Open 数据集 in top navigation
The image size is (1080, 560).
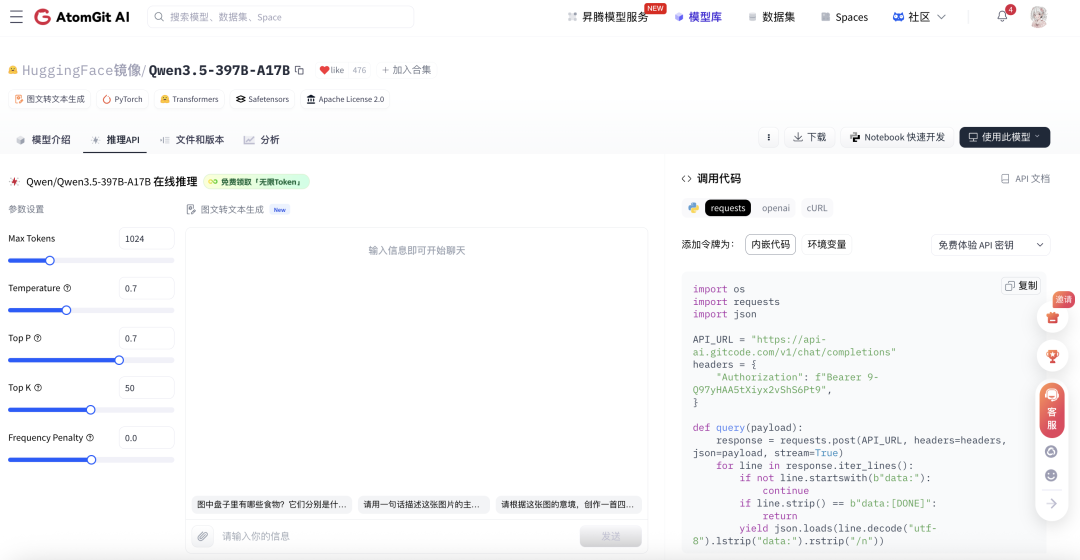771,17
